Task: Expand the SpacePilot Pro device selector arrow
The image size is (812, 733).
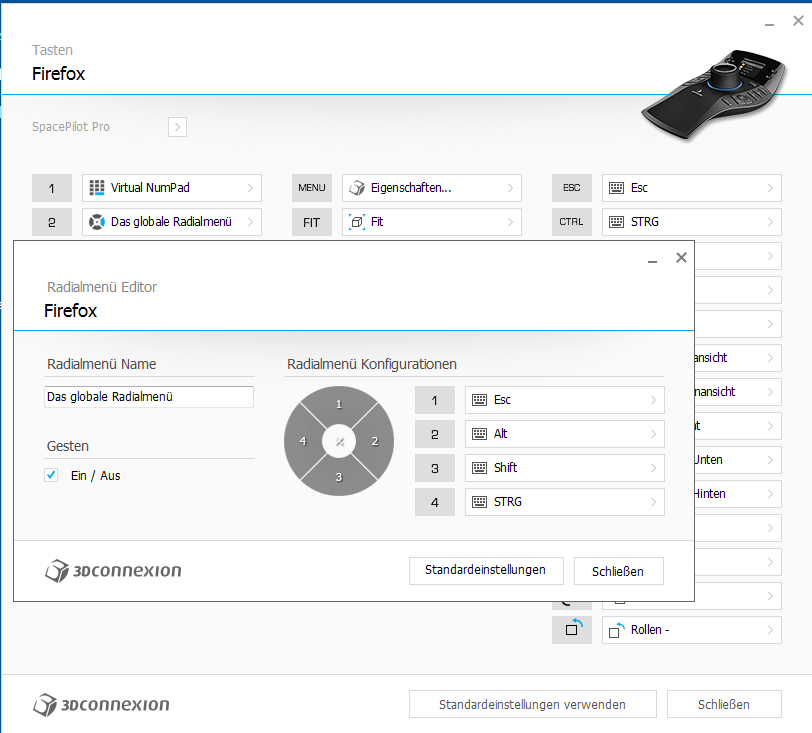Action: pos(177,127)
